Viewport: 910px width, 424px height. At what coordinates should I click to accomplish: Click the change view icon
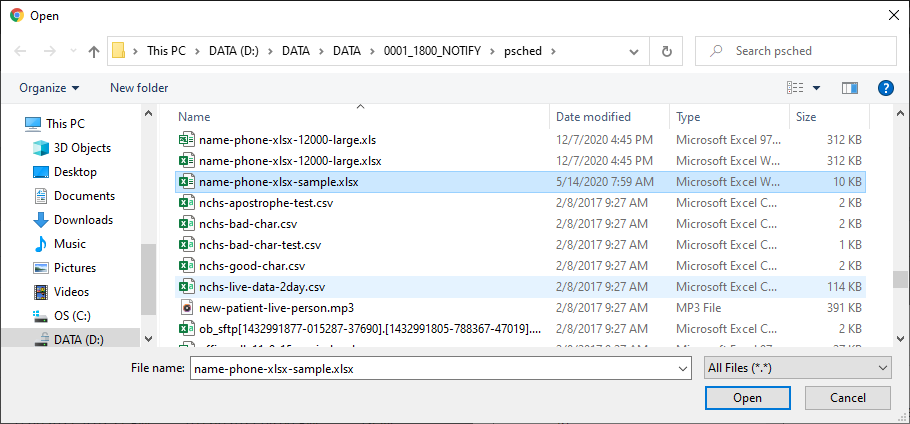click(x=796, y=88)
